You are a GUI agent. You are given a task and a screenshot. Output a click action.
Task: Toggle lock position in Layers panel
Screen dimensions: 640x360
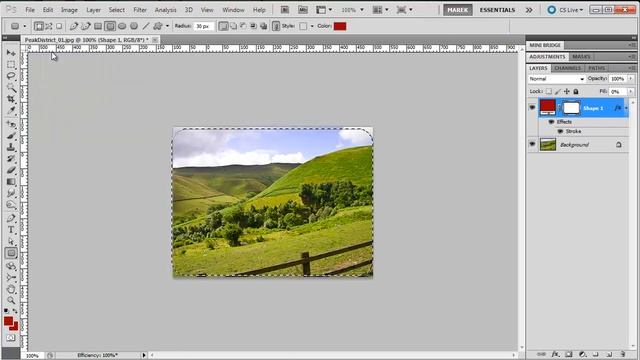567,91
